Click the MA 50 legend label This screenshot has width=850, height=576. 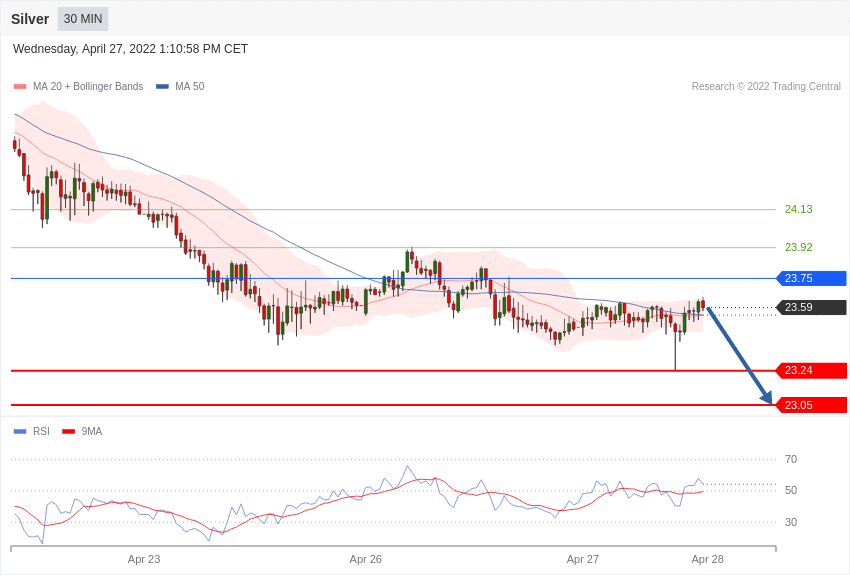click(190, 86)
